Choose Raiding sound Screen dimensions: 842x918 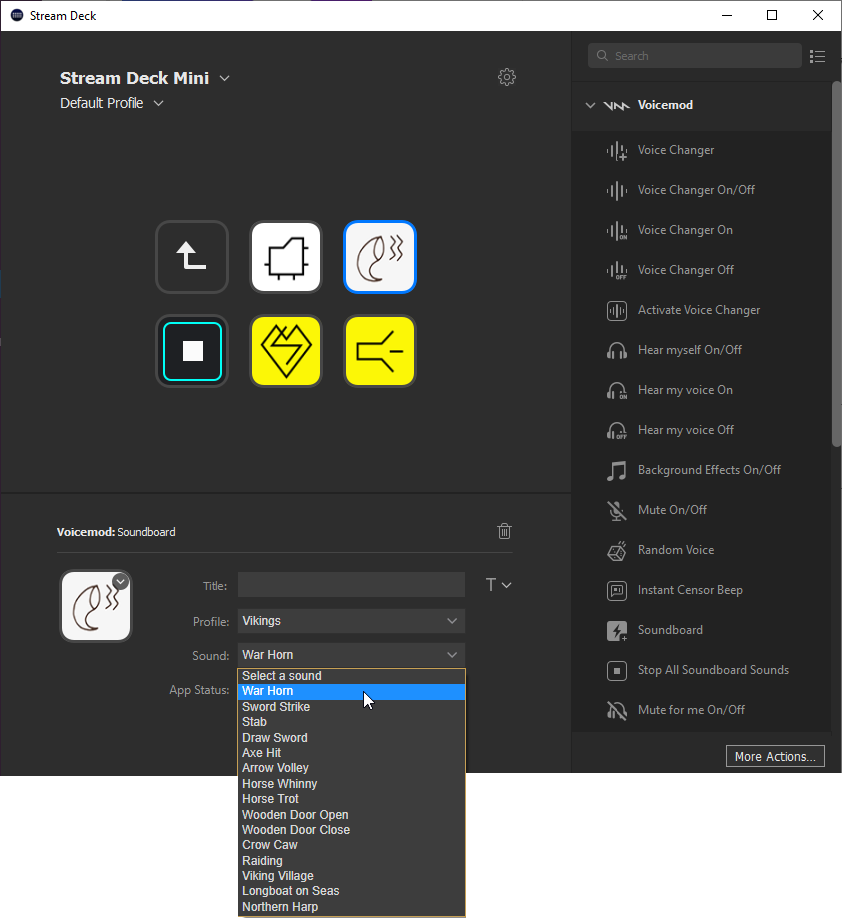coord(351,861)
